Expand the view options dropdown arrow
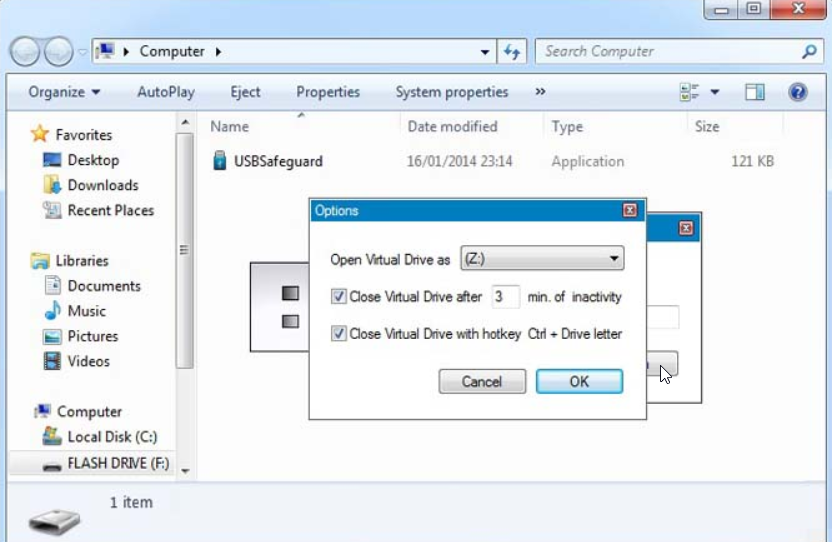This screenshot has width=832, height=542. pos(715,92)
